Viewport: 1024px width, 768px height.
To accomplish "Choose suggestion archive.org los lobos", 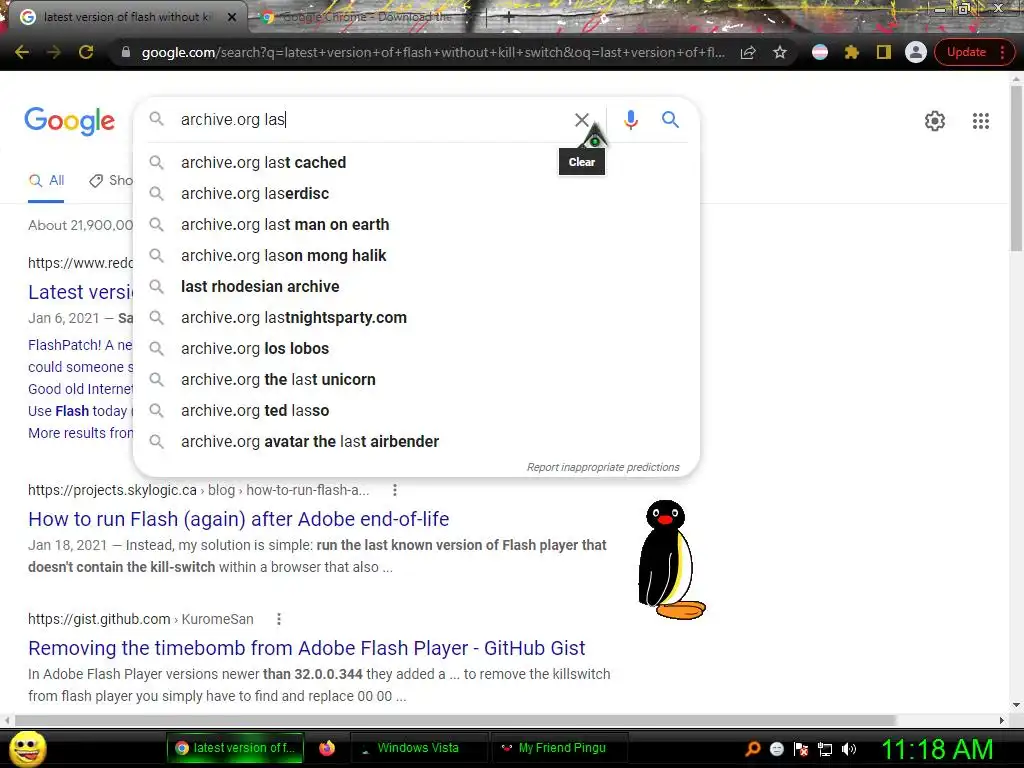I will click(416, 349).
